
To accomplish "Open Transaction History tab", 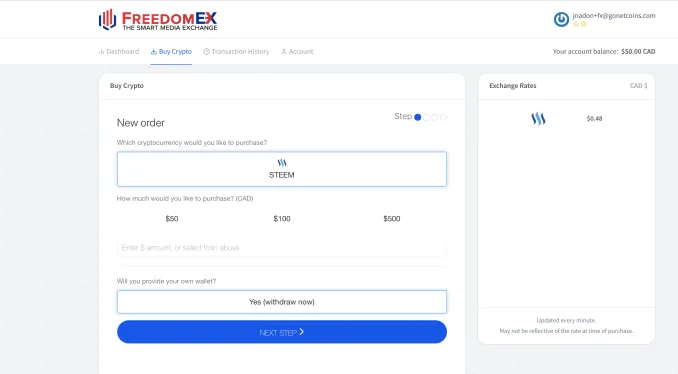I will [236, 51].
